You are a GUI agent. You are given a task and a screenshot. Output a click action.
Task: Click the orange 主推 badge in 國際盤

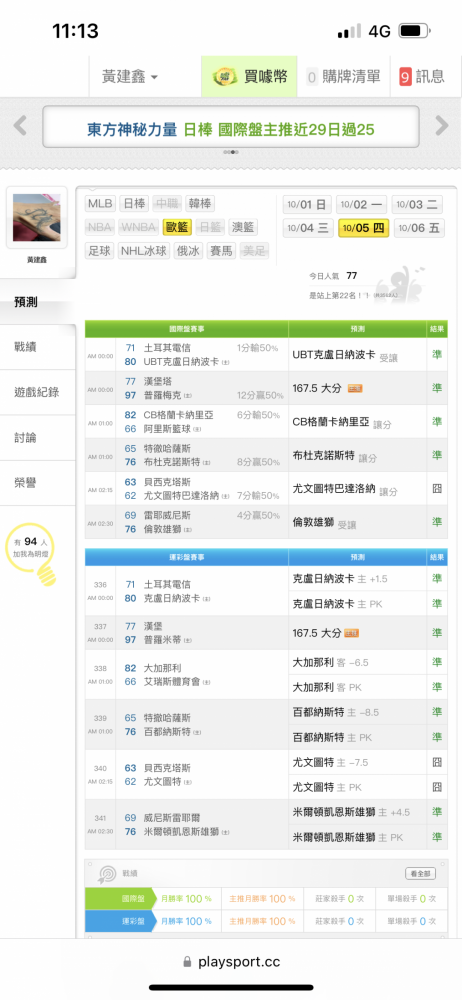pos(355,388)
